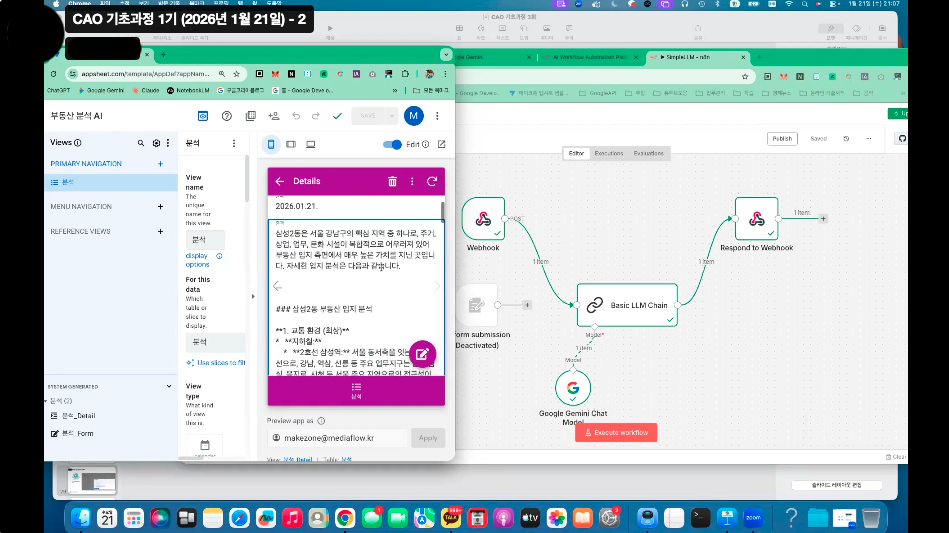
Task: Open Views panel three-dot menu
Action: click(x=168, y=143)
